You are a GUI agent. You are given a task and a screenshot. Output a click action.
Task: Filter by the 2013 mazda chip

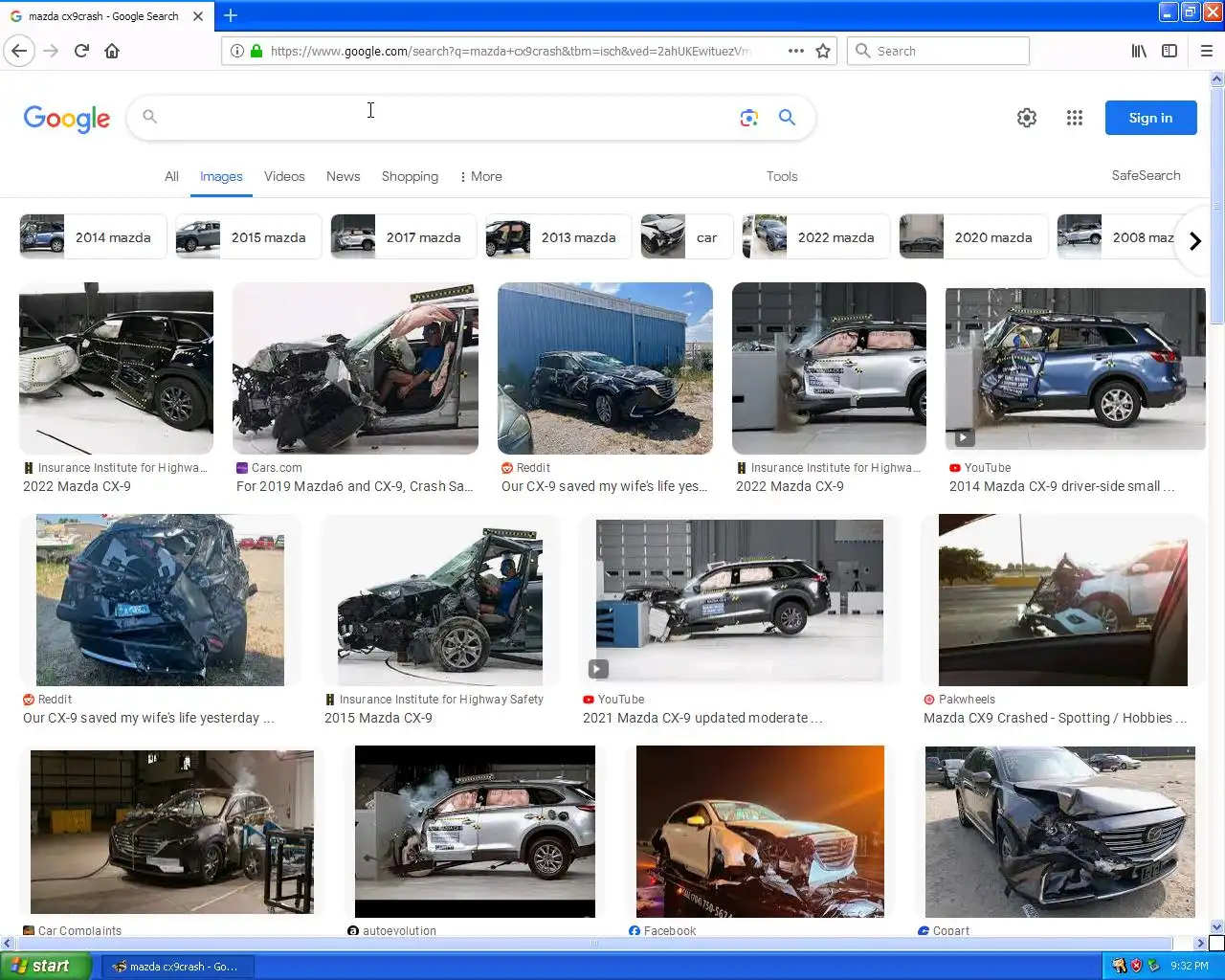point(558,237)
